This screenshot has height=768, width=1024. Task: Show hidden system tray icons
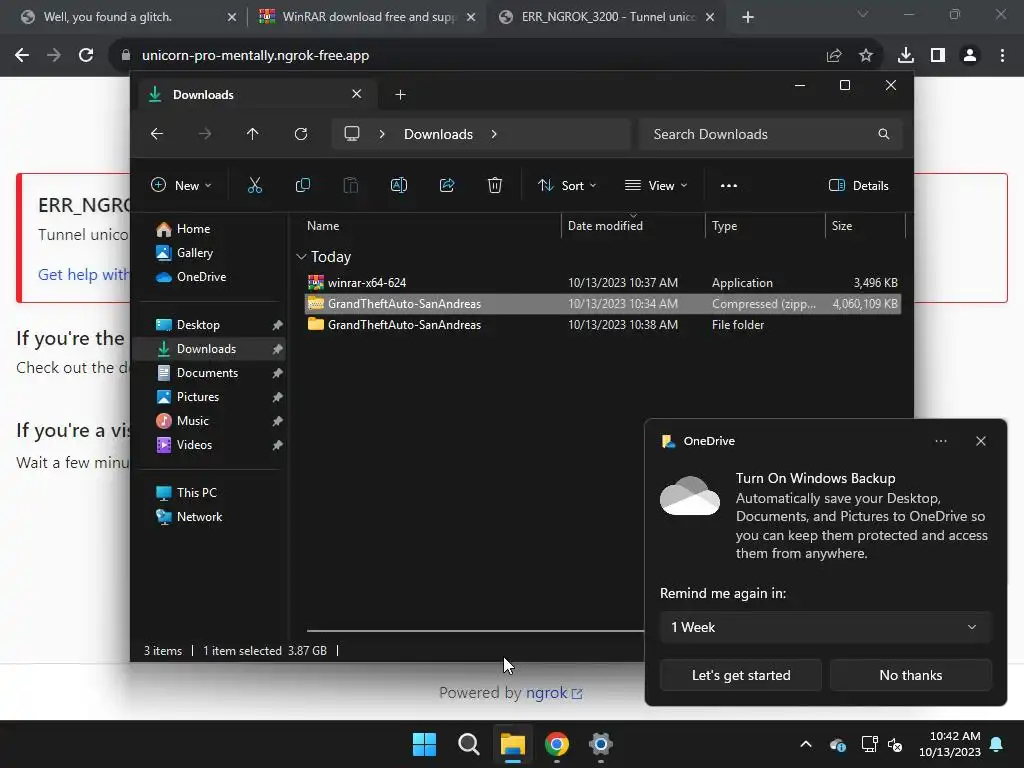806,744
